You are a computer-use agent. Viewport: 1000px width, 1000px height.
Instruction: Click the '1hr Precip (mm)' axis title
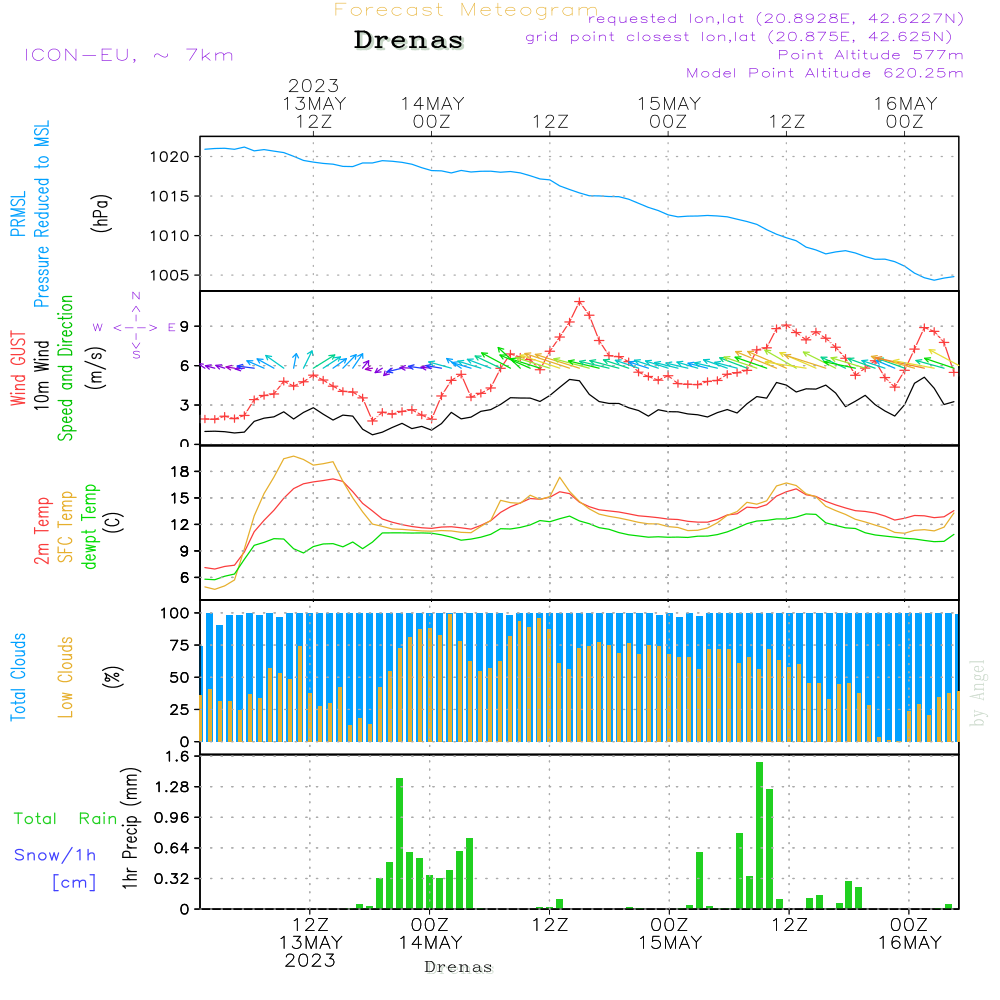tap(130, 828)
